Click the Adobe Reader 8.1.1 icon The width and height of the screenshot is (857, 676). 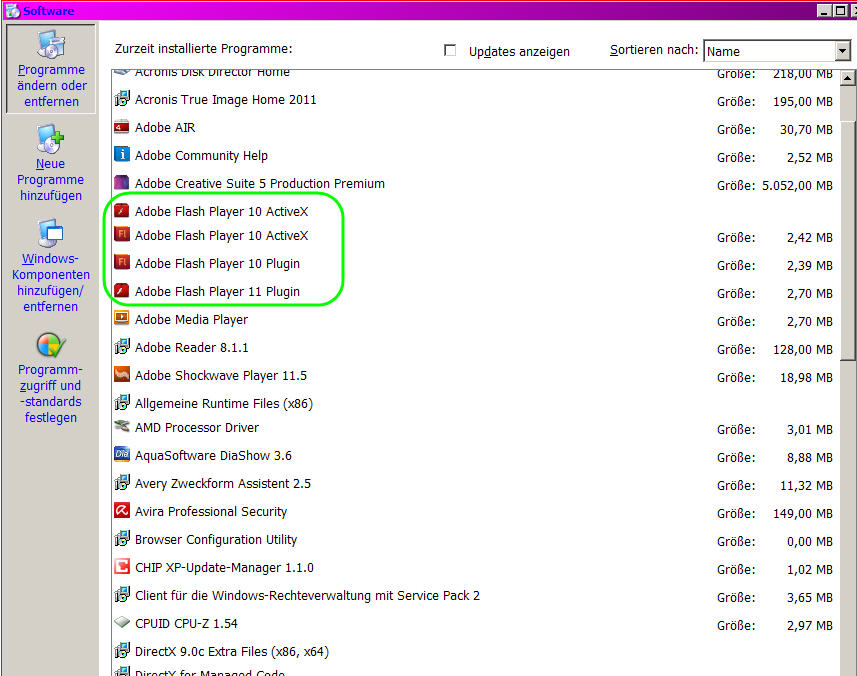tap(122, 346)
